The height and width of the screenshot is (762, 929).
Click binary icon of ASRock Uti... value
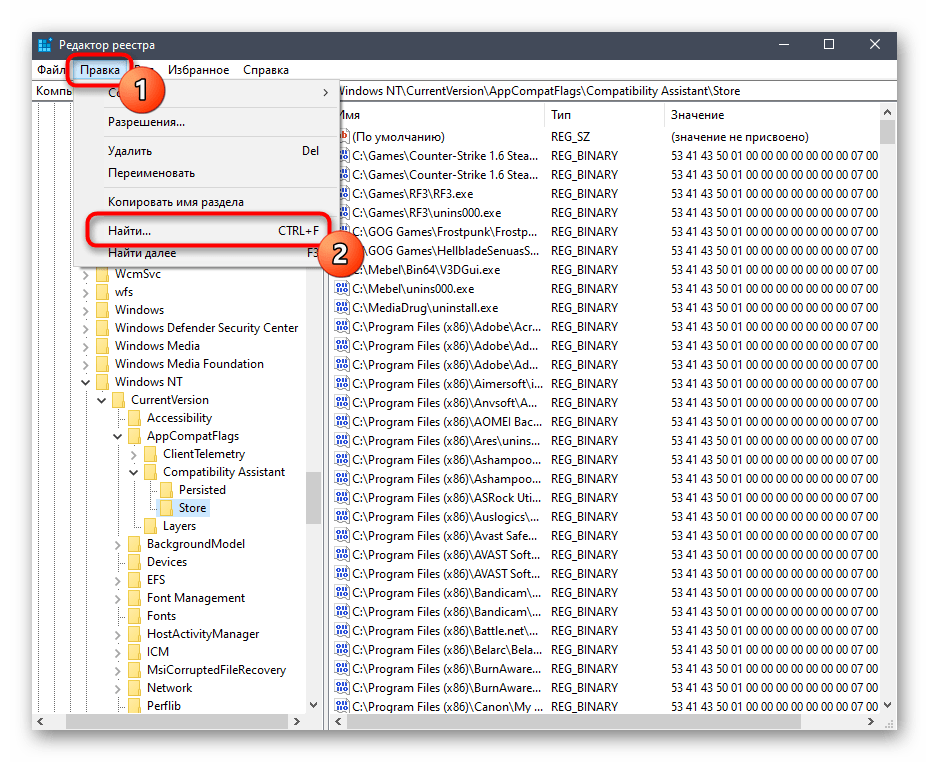click(342, 498)
